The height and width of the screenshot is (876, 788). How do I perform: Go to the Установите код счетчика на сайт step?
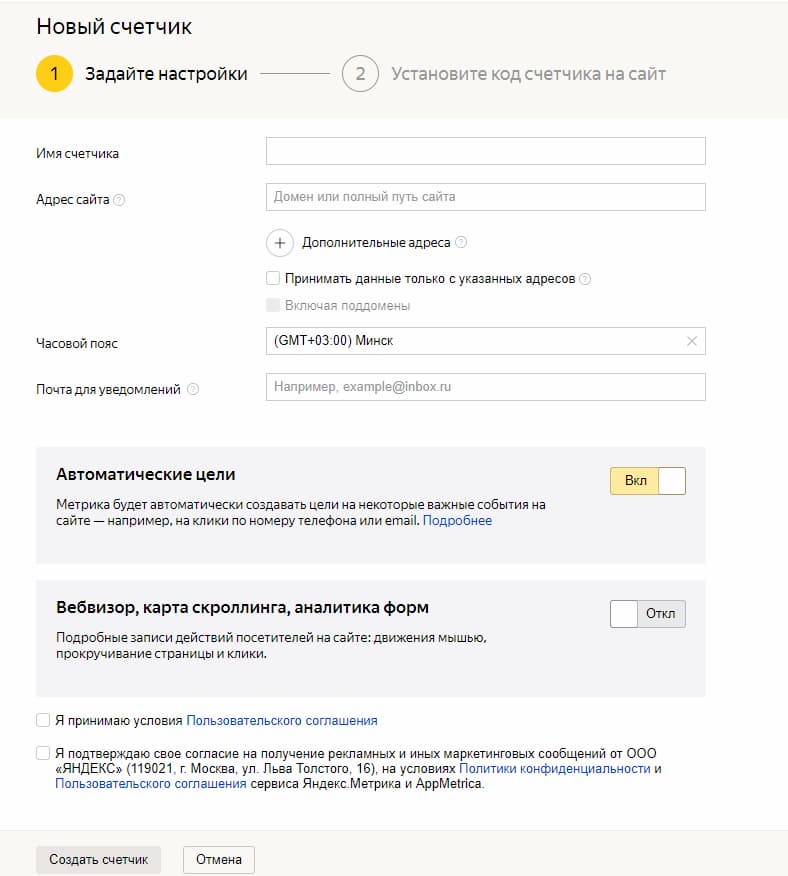pos(528,74)
